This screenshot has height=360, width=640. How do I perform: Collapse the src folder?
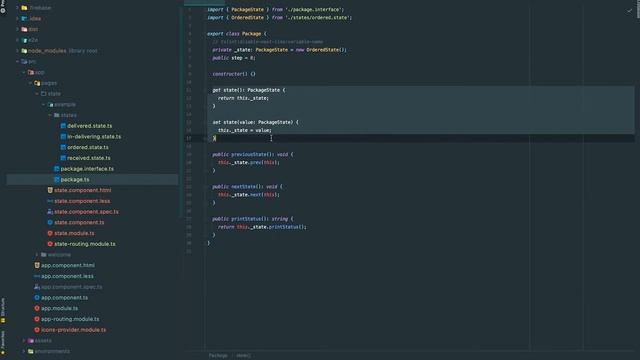(17, 61)
